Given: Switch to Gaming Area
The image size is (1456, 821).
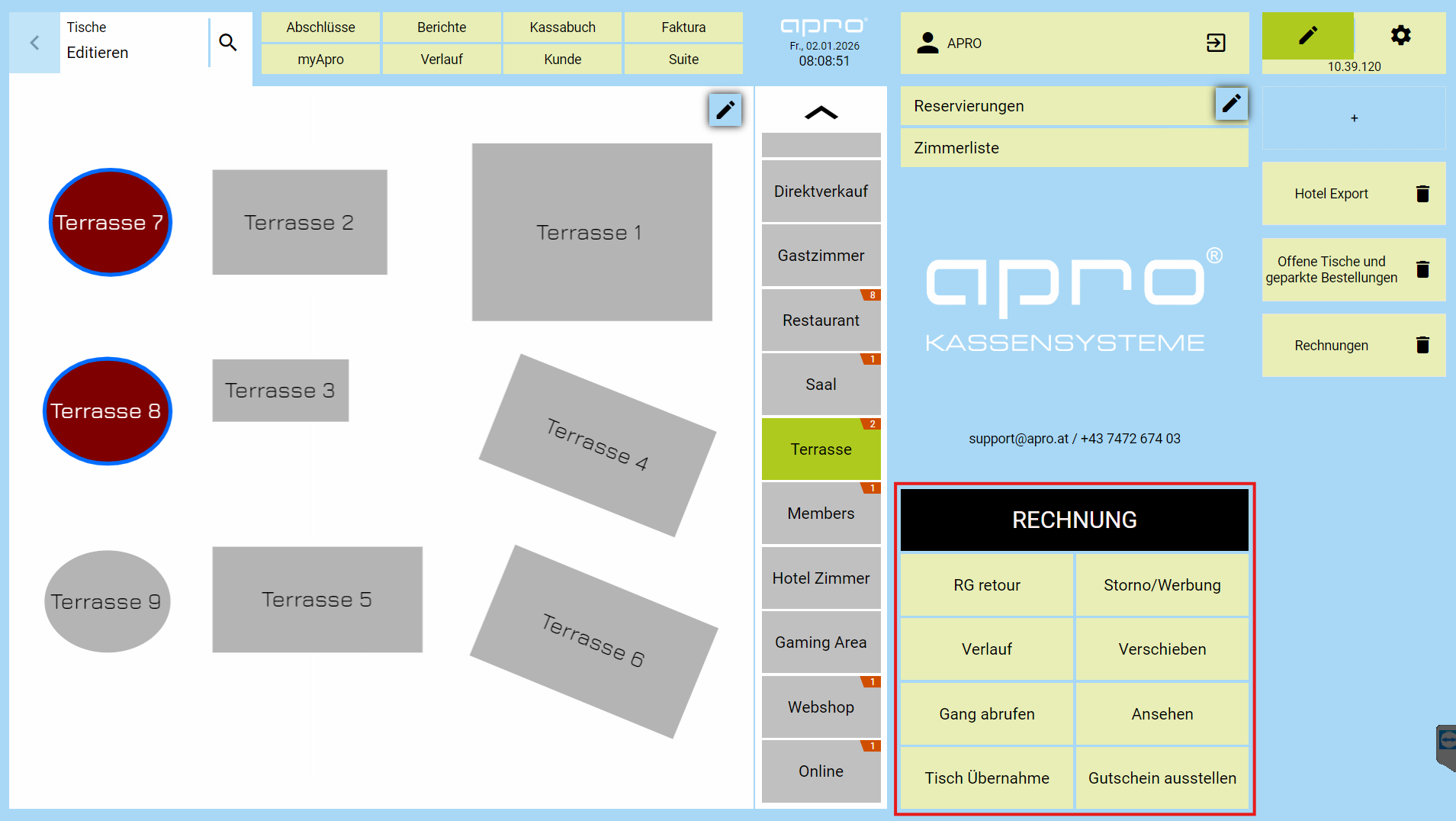Looking at the screenshot, I should [821, 642].
